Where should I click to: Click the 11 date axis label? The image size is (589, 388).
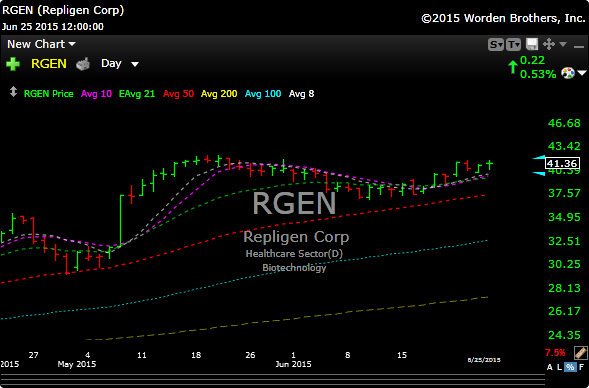pyautogui.click(x=142, y=355)
